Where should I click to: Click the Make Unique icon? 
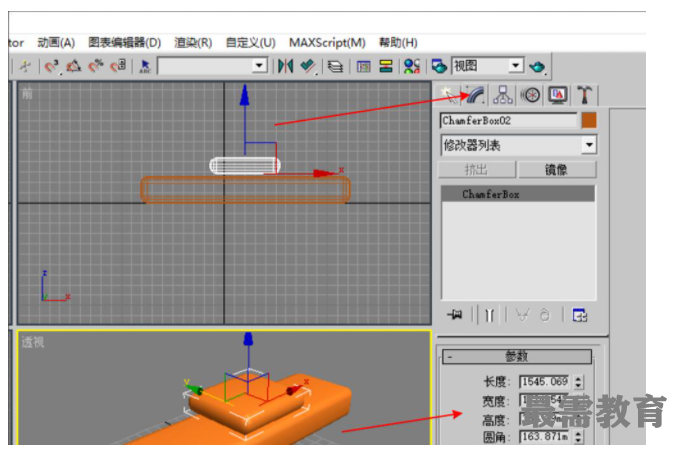tap(522, 315)
